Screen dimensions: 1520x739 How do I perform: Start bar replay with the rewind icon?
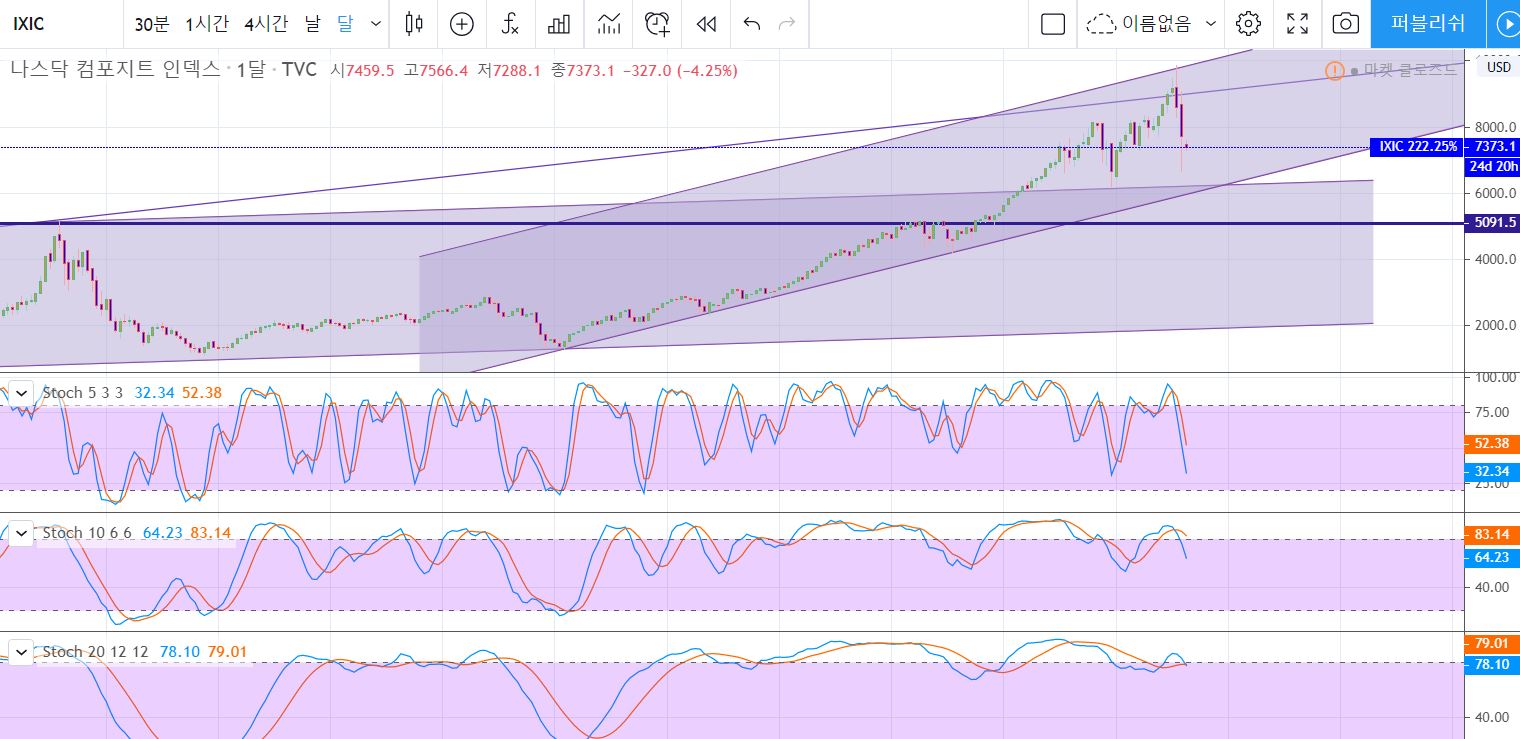(706, 24)
